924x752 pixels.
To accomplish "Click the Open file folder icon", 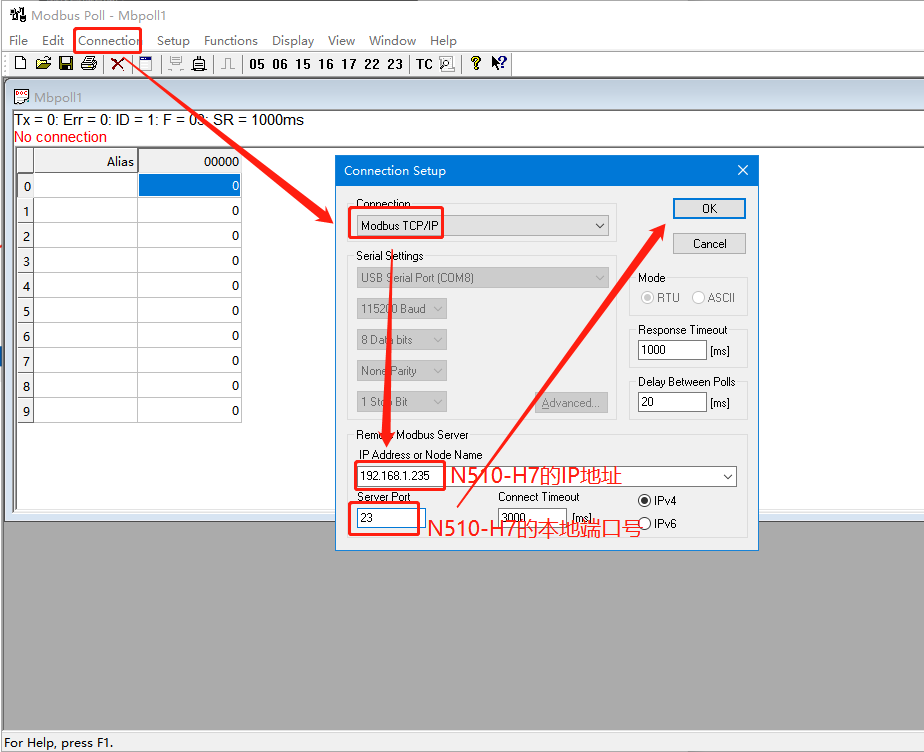I will pyautogui.click(x=43, y=64).
